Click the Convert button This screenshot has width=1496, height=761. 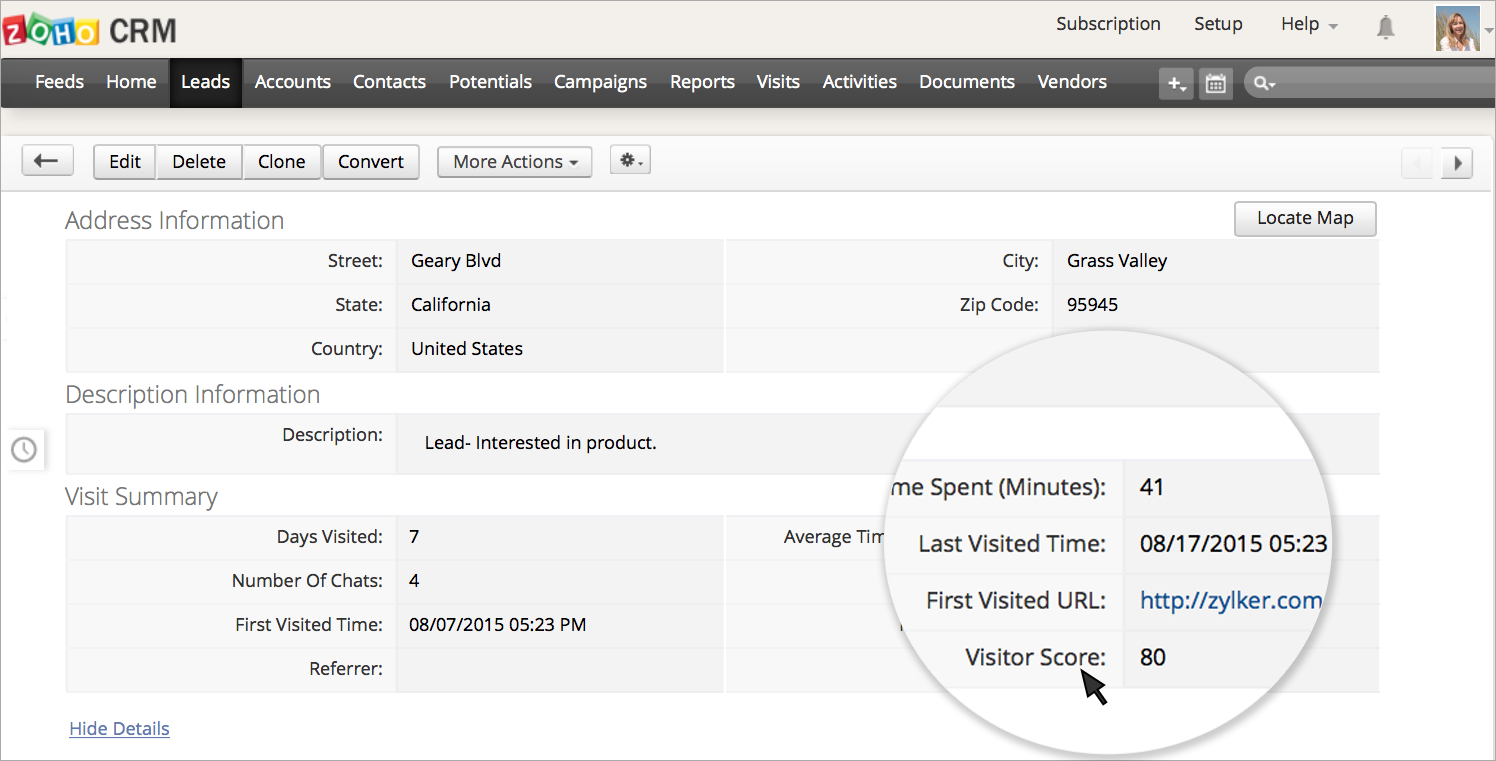click(370, 162)
